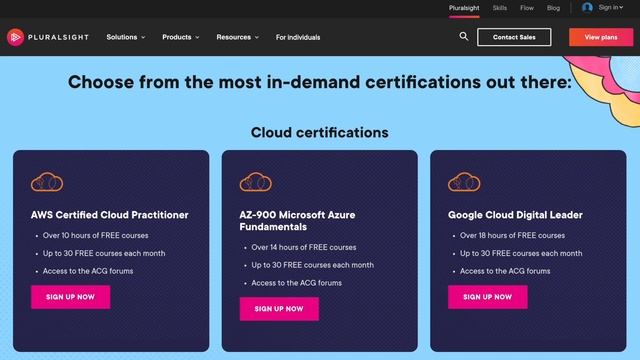The height and width of the screenshot is (360, 640).
Task: Click the PLURALSIGHT wordmark text
Action: tap(58, 37)
